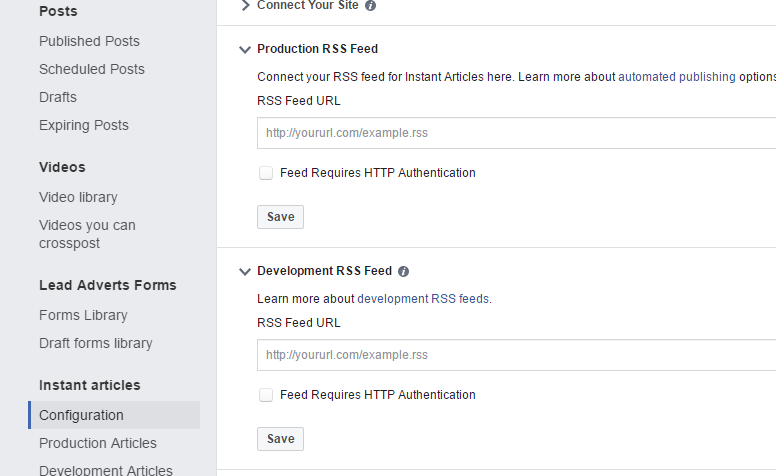Click the Development RSS Feed URL field
776x476 pixels.
click(x=515, y=355)
